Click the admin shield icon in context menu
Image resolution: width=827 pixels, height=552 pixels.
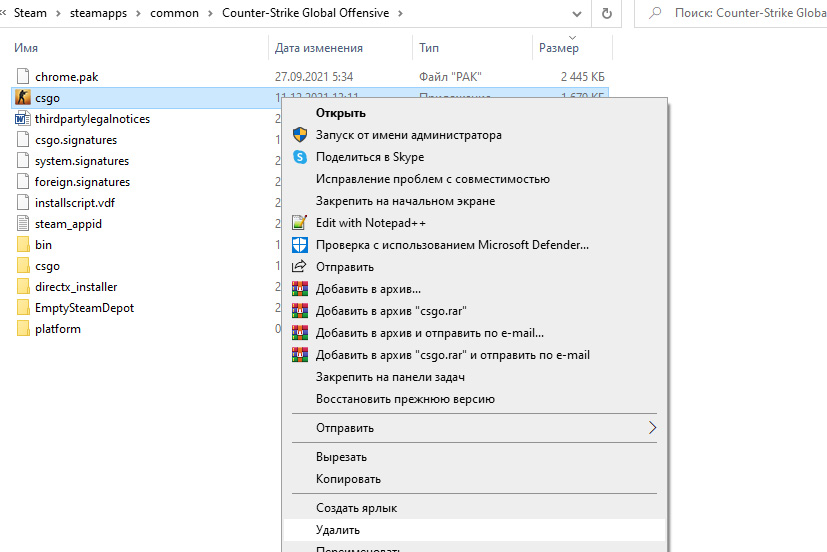300,135
